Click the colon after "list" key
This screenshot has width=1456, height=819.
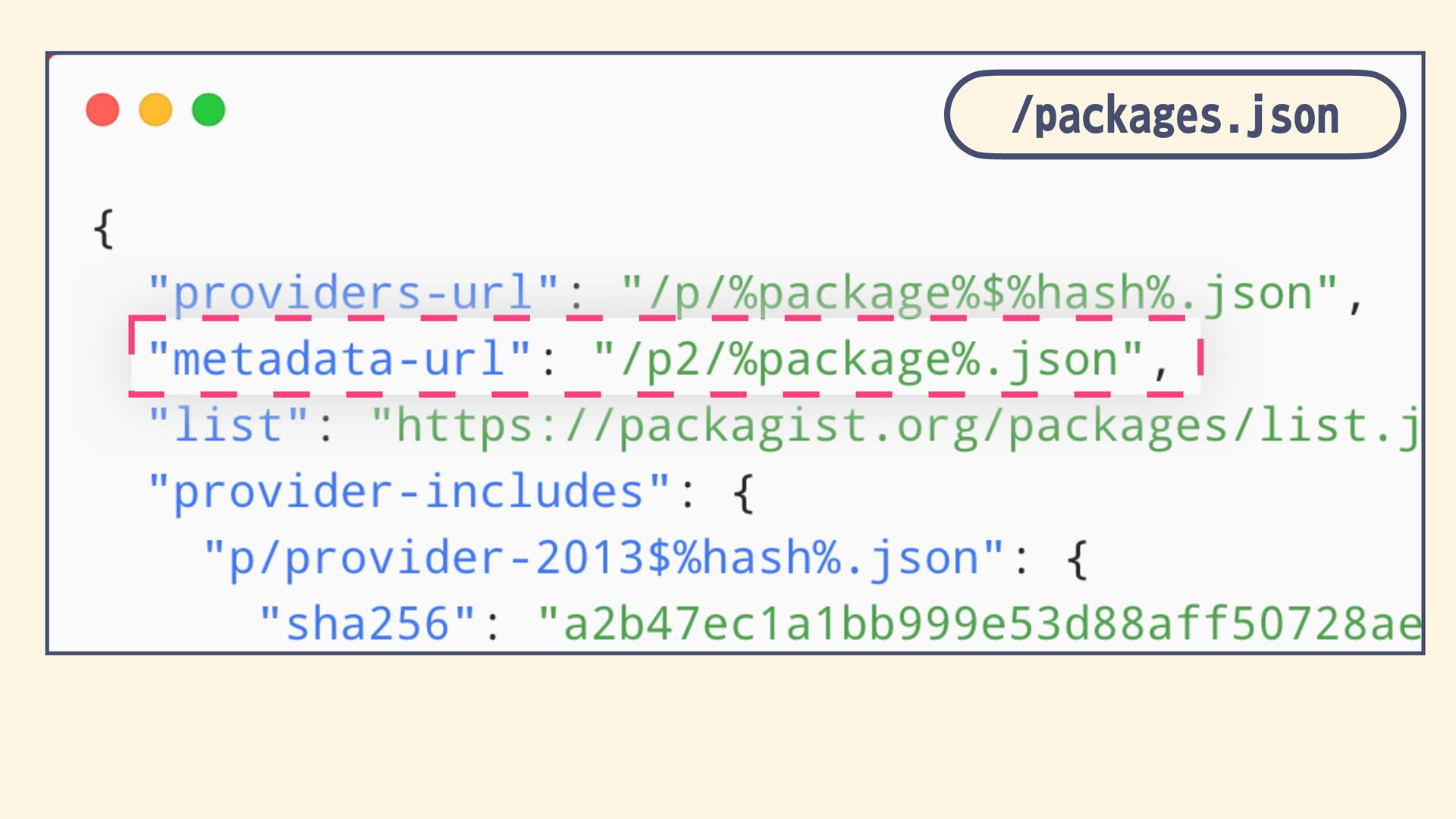[x=325, y=428]
